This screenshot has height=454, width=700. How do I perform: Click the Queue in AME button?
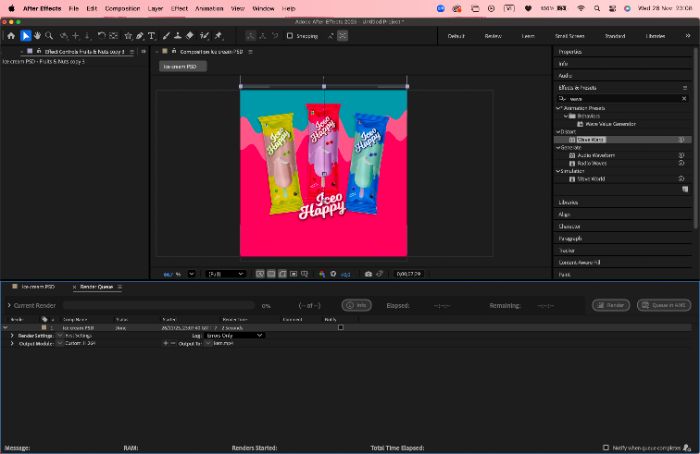(664, 305)
